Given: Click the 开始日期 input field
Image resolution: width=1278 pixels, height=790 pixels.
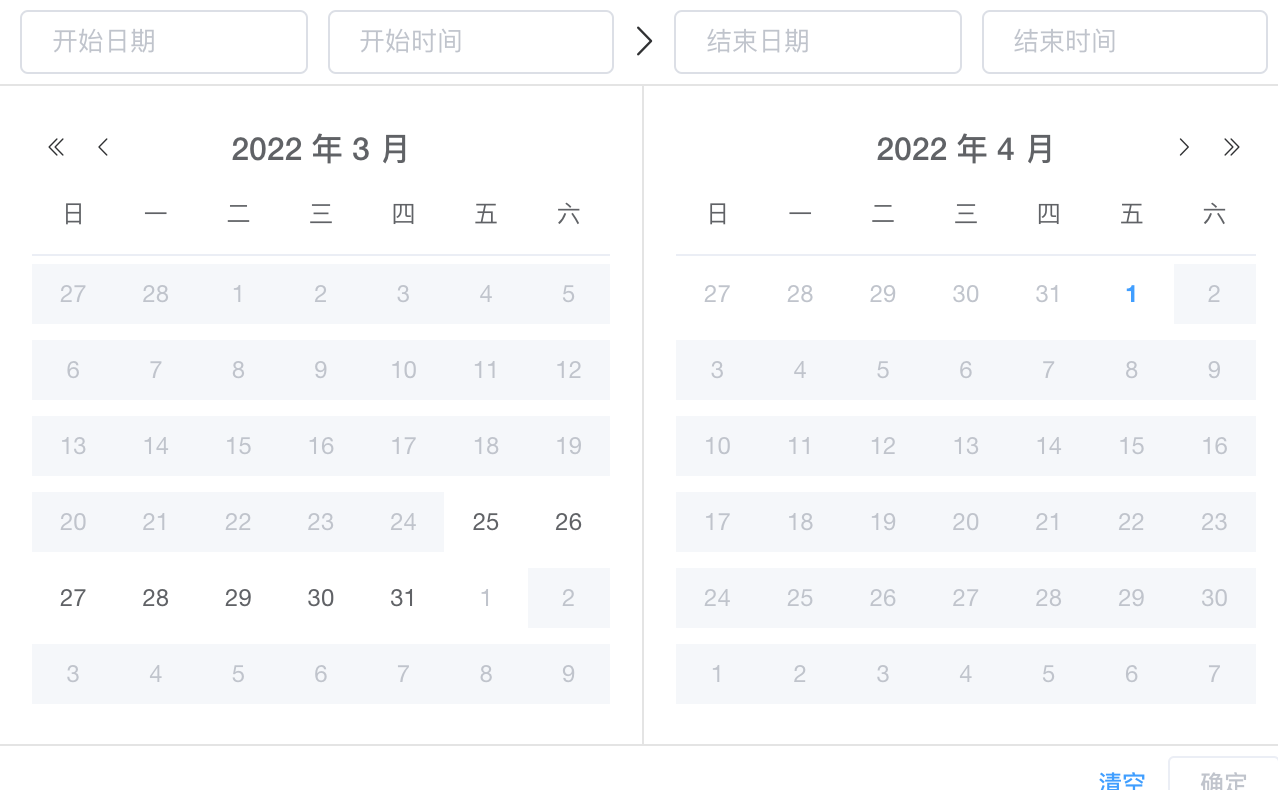Looking at the screenshot, I should point(164,41).
